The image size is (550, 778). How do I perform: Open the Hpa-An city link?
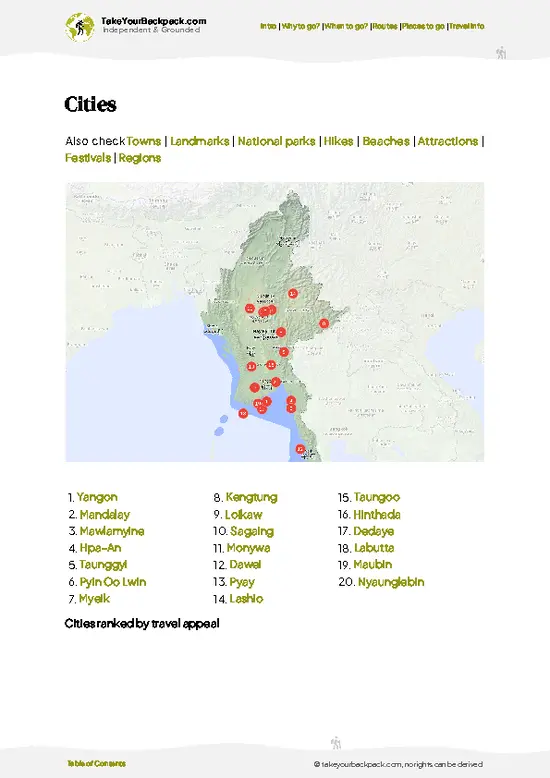[100, 548]
